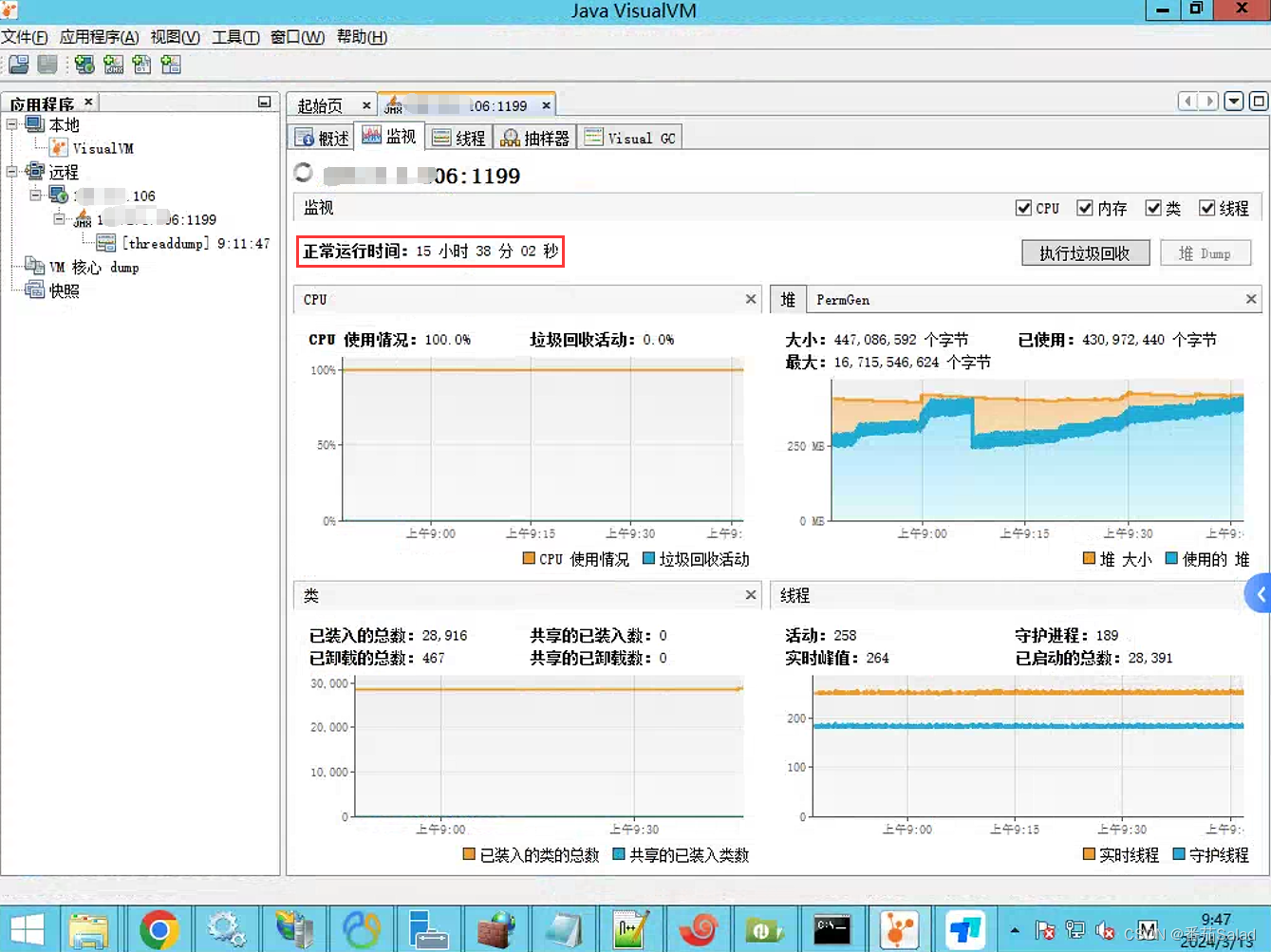The width and height of the screenshot is (1271, 952).
Task: Close the heap chart panel
Action: coord(1251,299)
